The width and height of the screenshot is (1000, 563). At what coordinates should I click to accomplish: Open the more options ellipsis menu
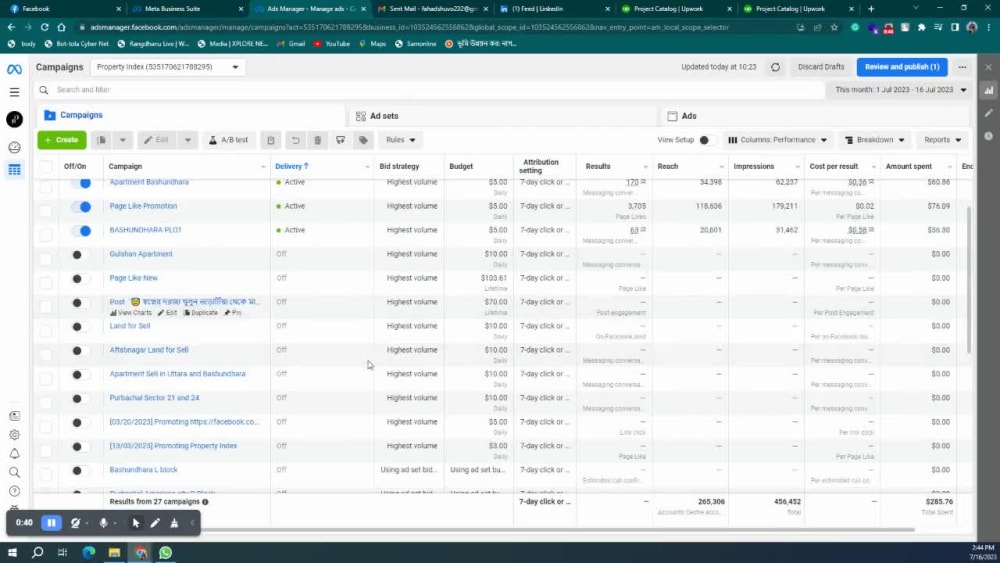[962, 67]
